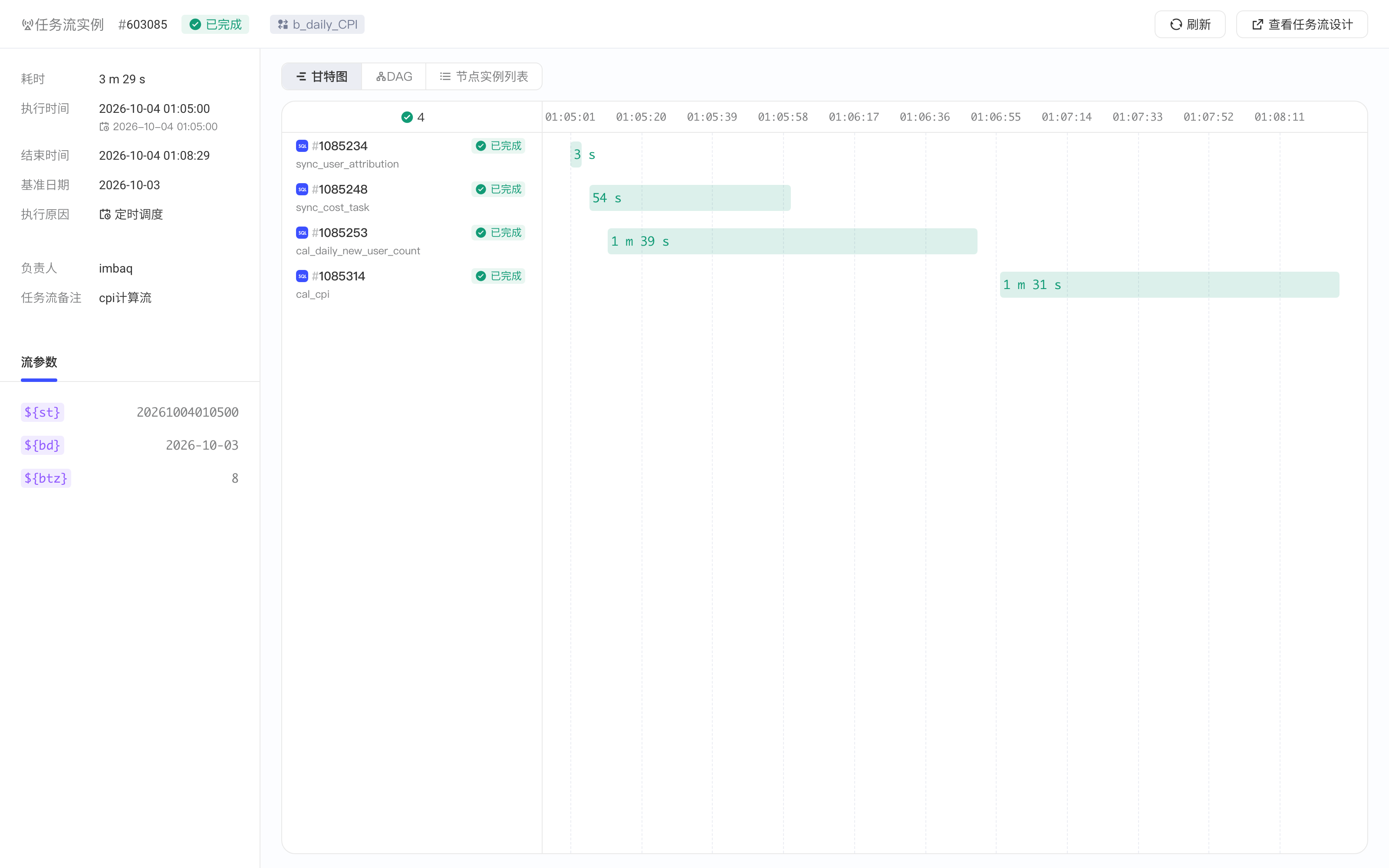This screenshot has height=868, width=1389.
Task: Open node instance #1085253
Action: pos(340,233)
